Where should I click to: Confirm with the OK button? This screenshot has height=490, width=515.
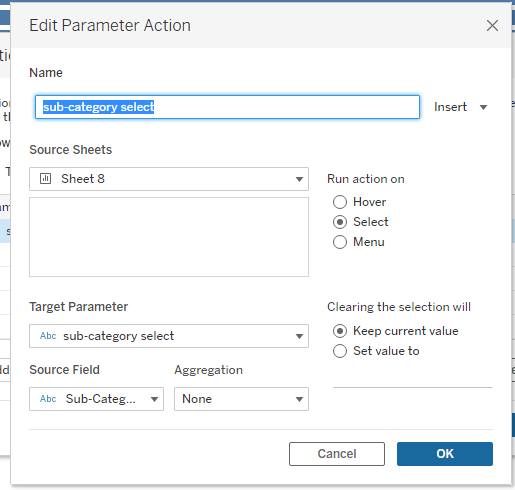445,454
